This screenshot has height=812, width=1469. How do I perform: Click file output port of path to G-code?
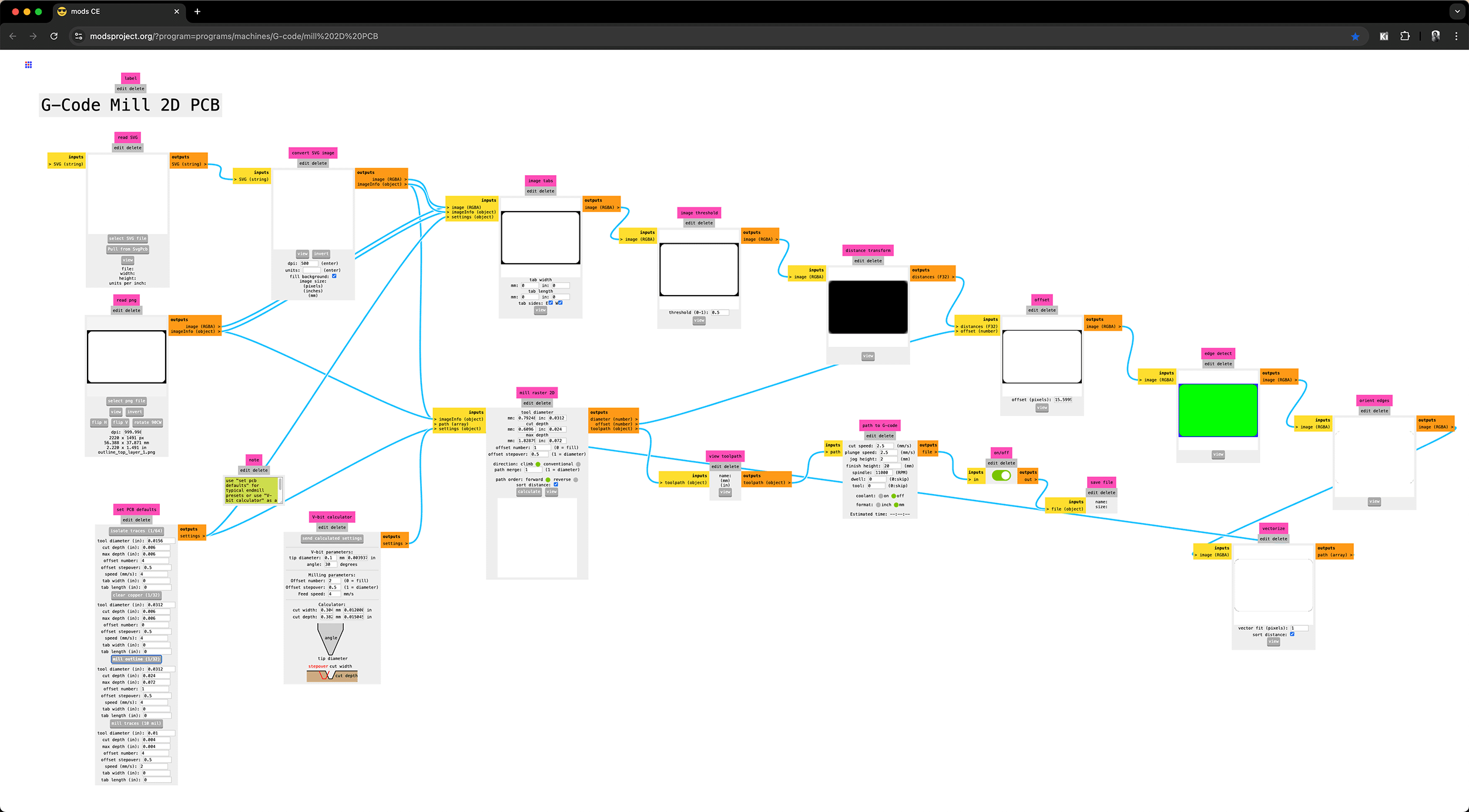click(x=928, y=452)
